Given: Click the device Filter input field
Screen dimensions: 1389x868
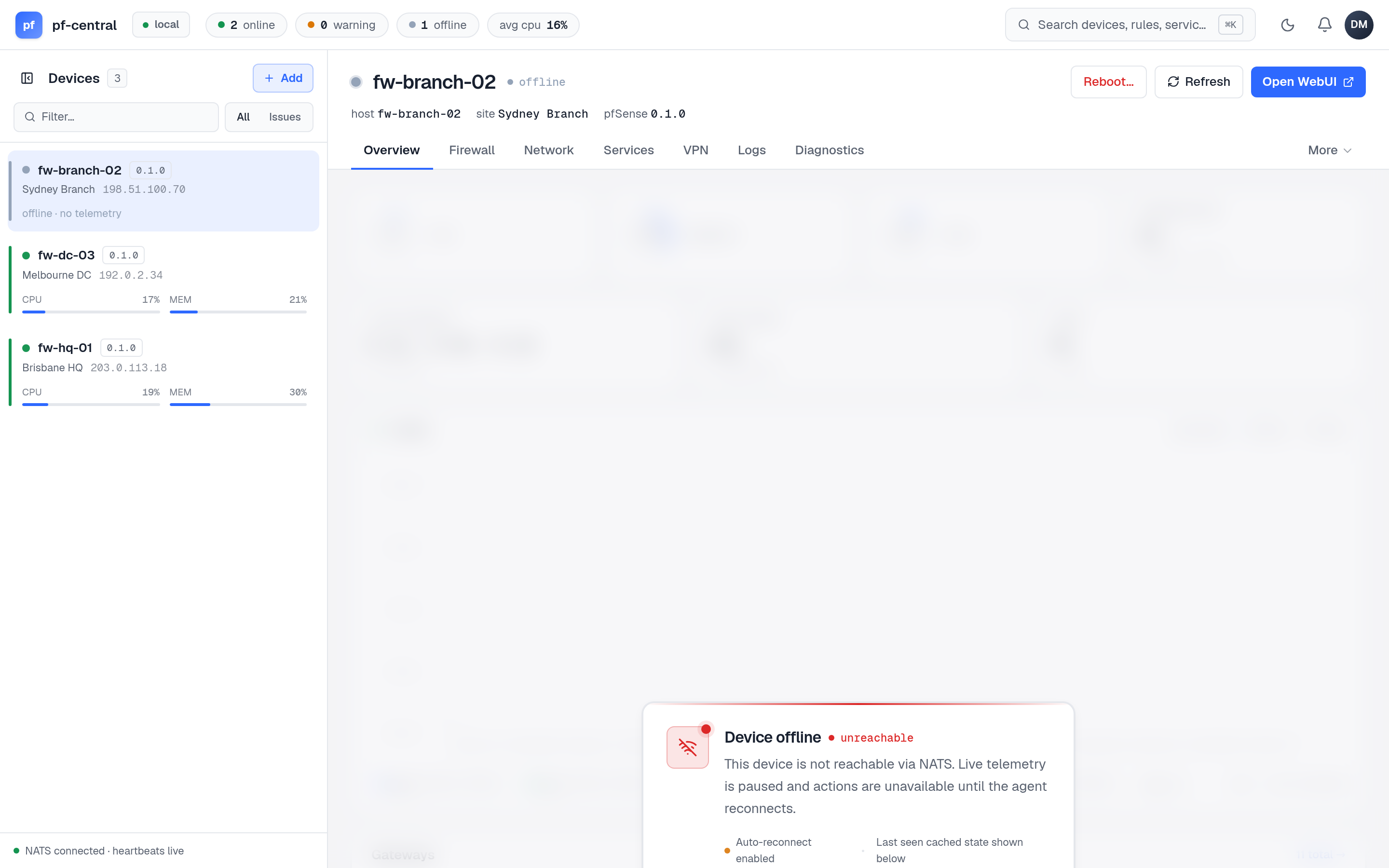Looking at the screenshot, I should click(x=116, y=117).
